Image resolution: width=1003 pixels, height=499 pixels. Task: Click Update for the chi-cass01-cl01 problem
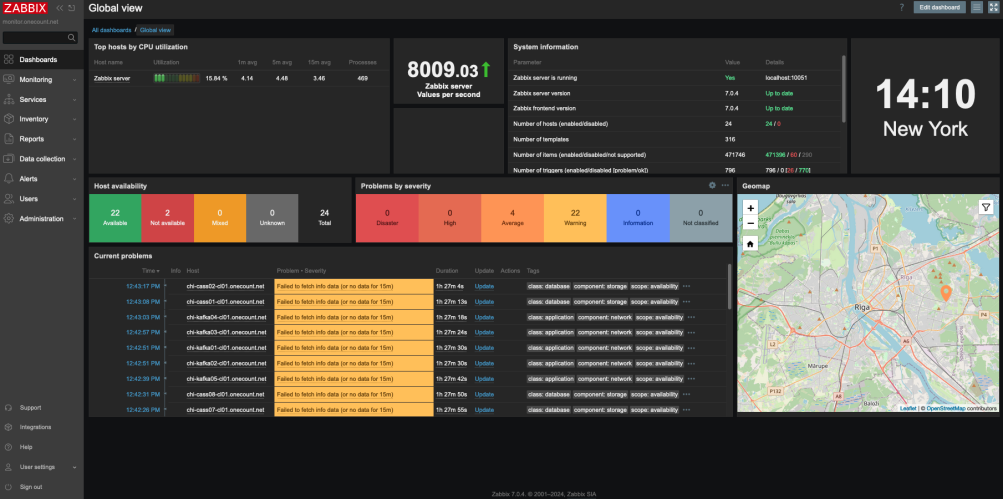[484, 302]
